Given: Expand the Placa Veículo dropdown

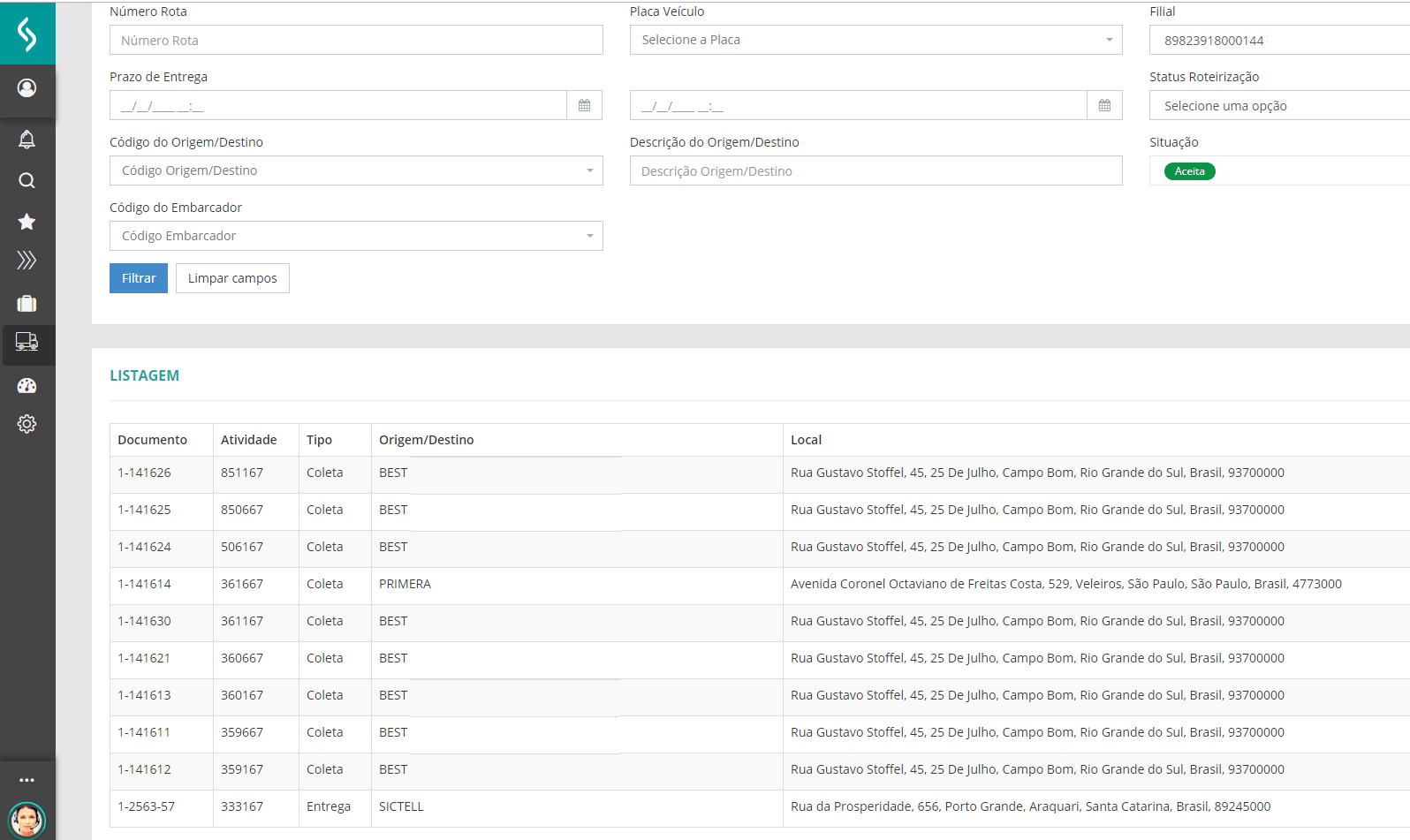Looking at the screenshot, I should [876, 40].
